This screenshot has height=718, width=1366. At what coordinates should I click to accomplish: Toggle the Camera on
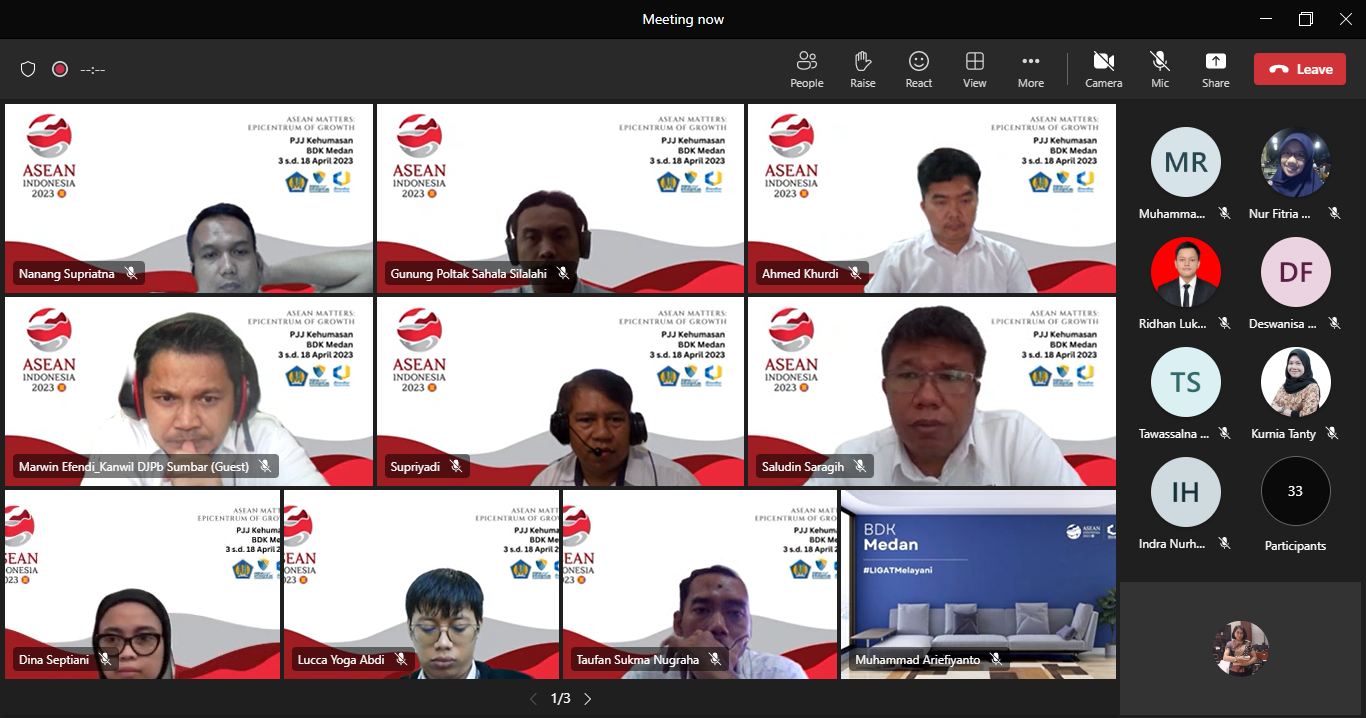point(1103,69)
